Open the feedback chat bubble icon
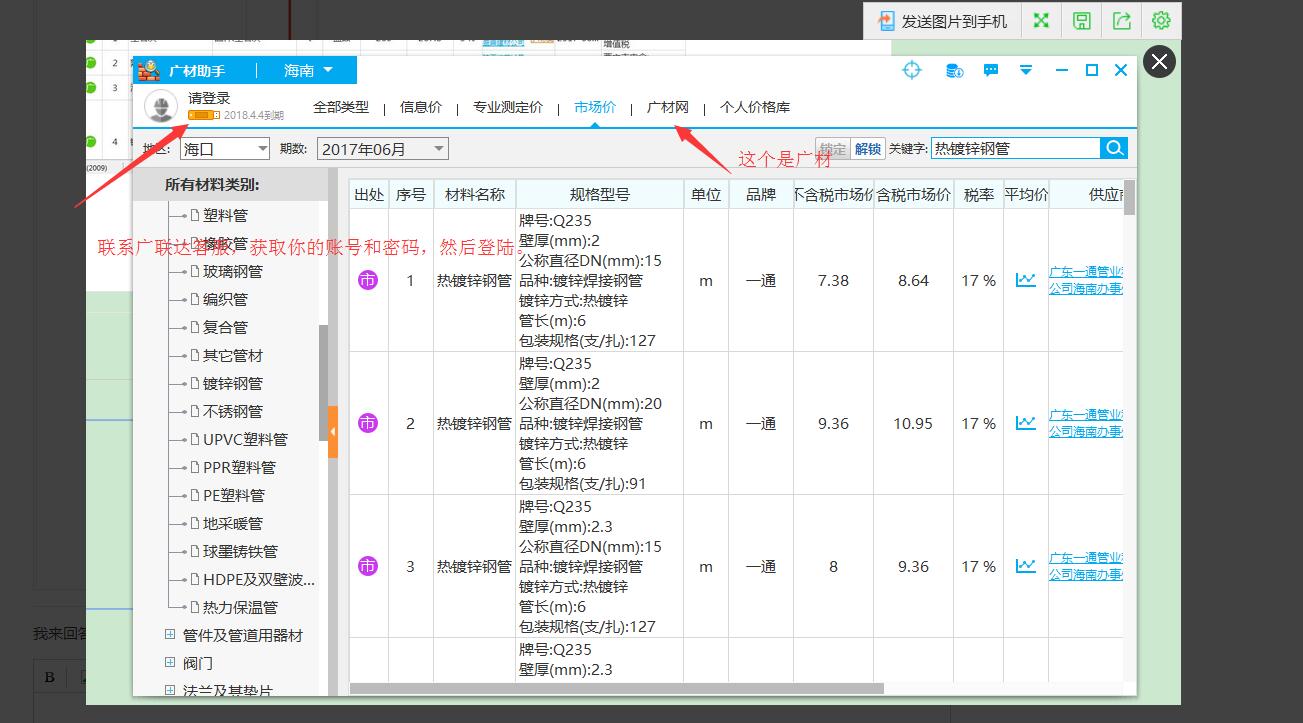Screen dimensions: 1303x723 (991, 70)
